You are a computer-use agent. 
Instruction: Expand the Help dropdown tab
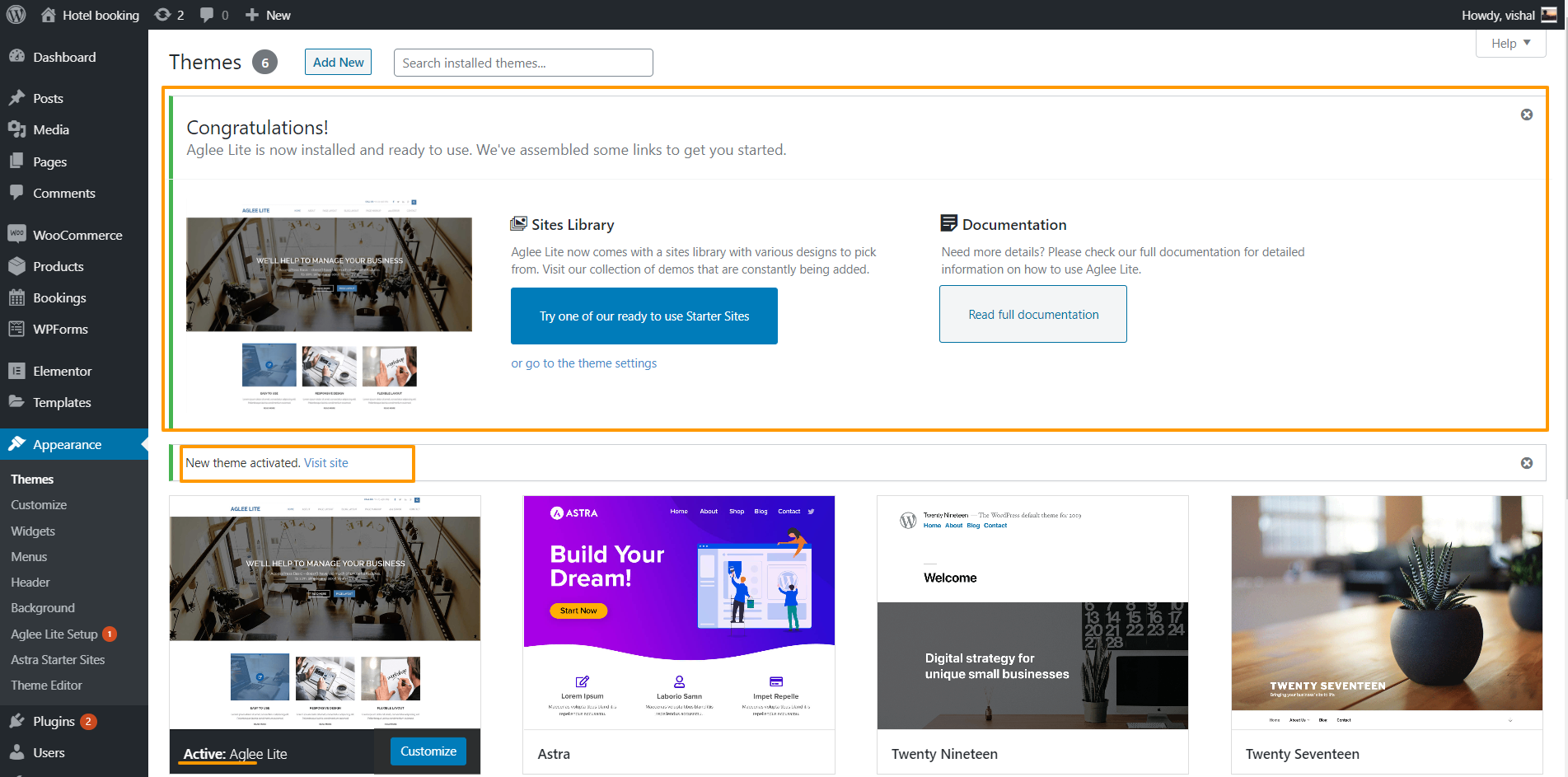[1510, 44]
